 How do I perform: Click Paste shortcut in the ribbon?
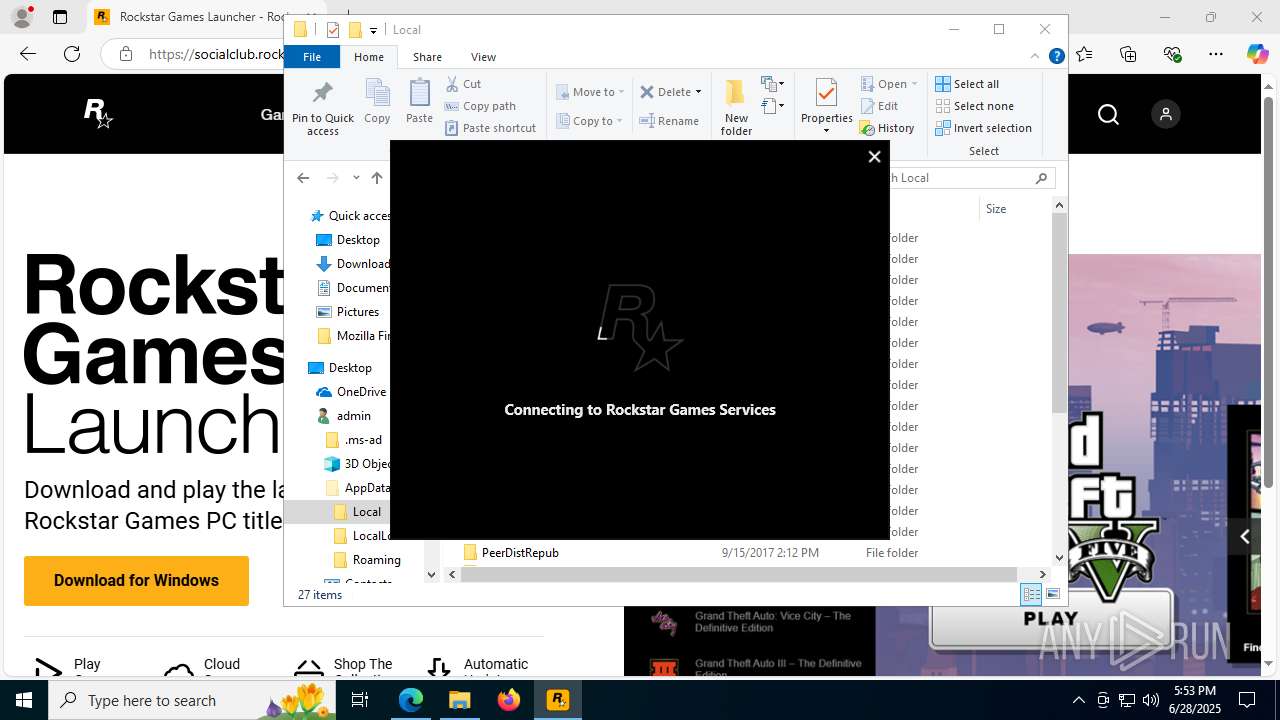[x=490, y=128]
